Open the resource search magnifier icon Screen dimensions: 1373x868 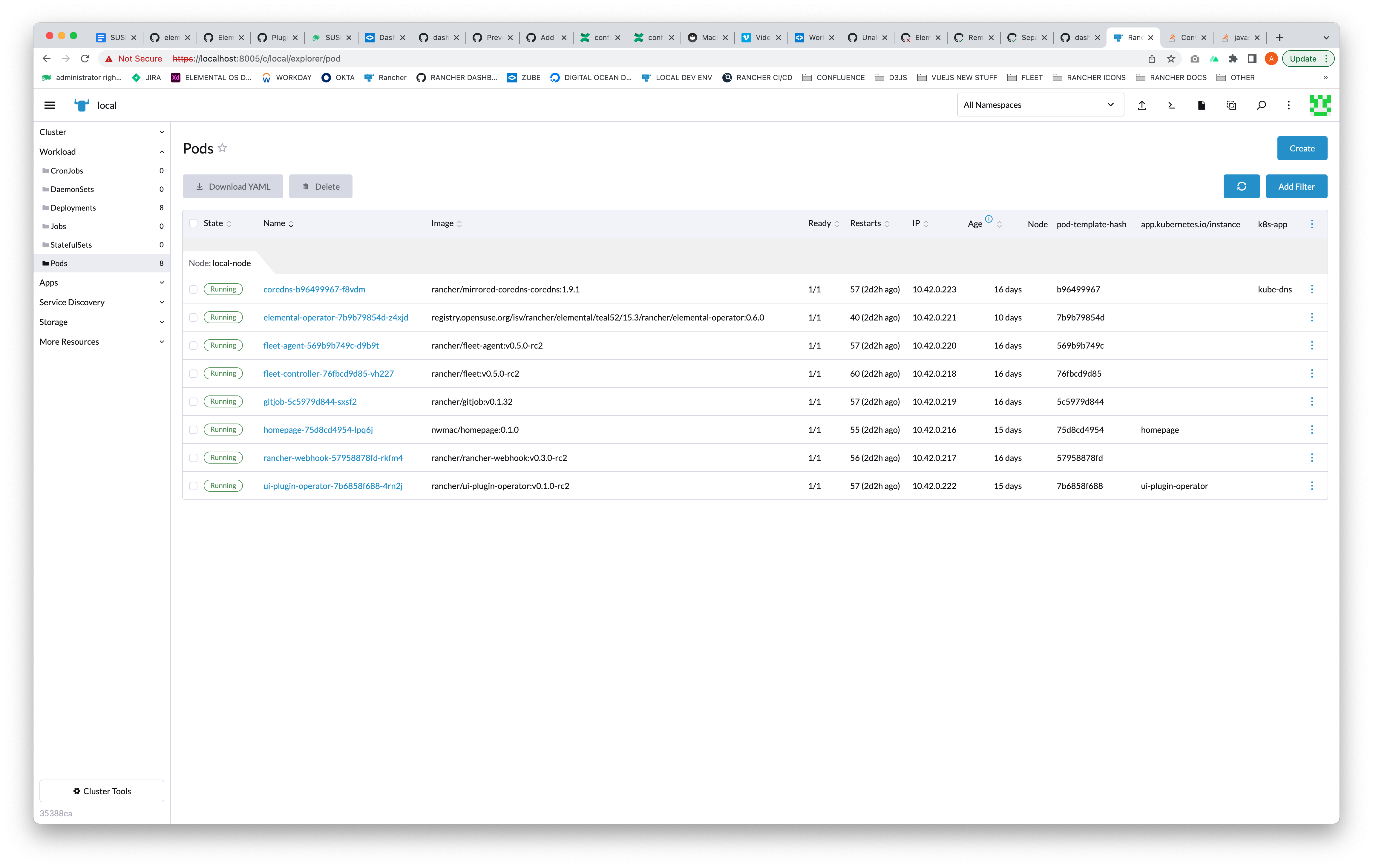tap(1261, 105)
